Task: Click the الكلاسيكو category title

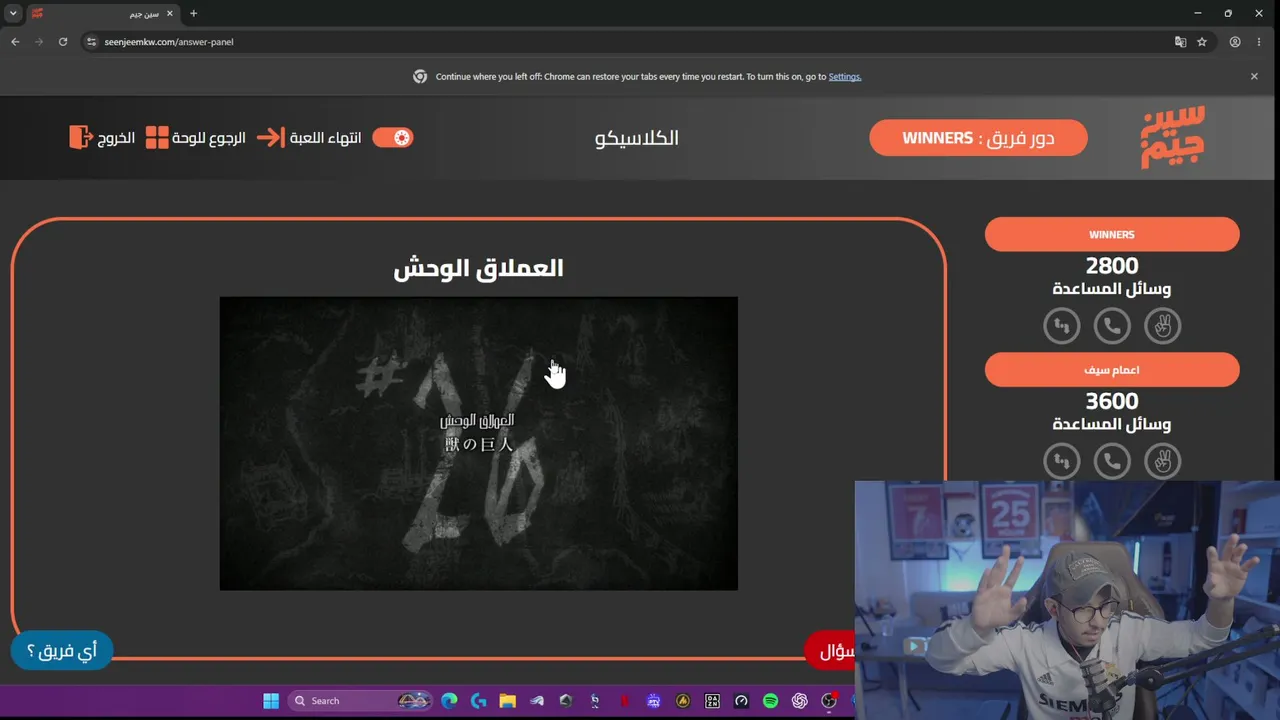Action: (x=637, y=138)
